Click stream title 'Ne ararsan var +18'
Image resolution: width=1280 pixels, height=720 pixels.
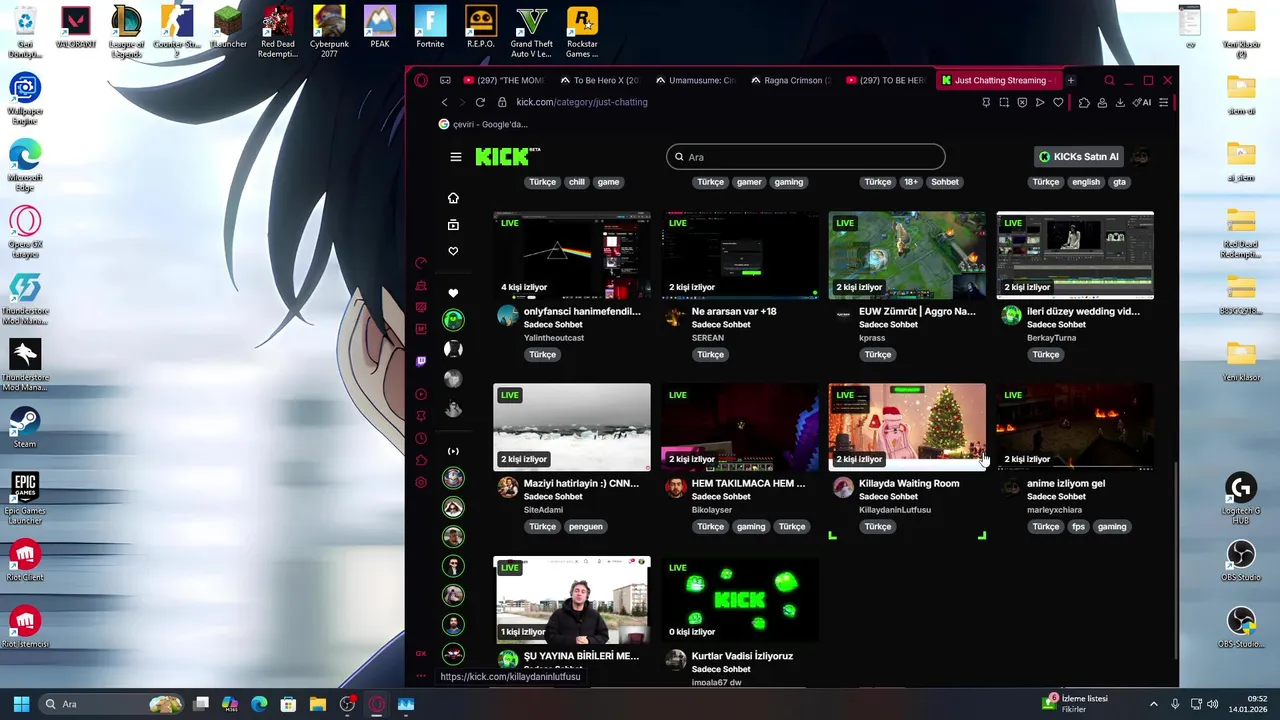click(734, 311)
